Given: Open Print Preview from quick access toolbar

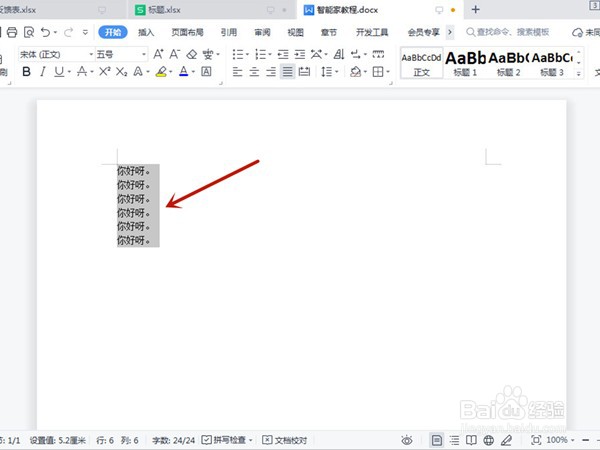Looking at the screenshot, I should 29,32.
